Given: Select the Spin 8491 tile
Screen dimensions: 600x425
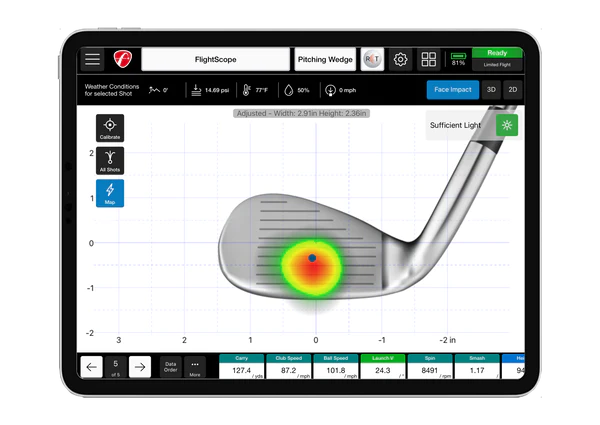Looking at the screenshot, I should [x=430, y=366].
